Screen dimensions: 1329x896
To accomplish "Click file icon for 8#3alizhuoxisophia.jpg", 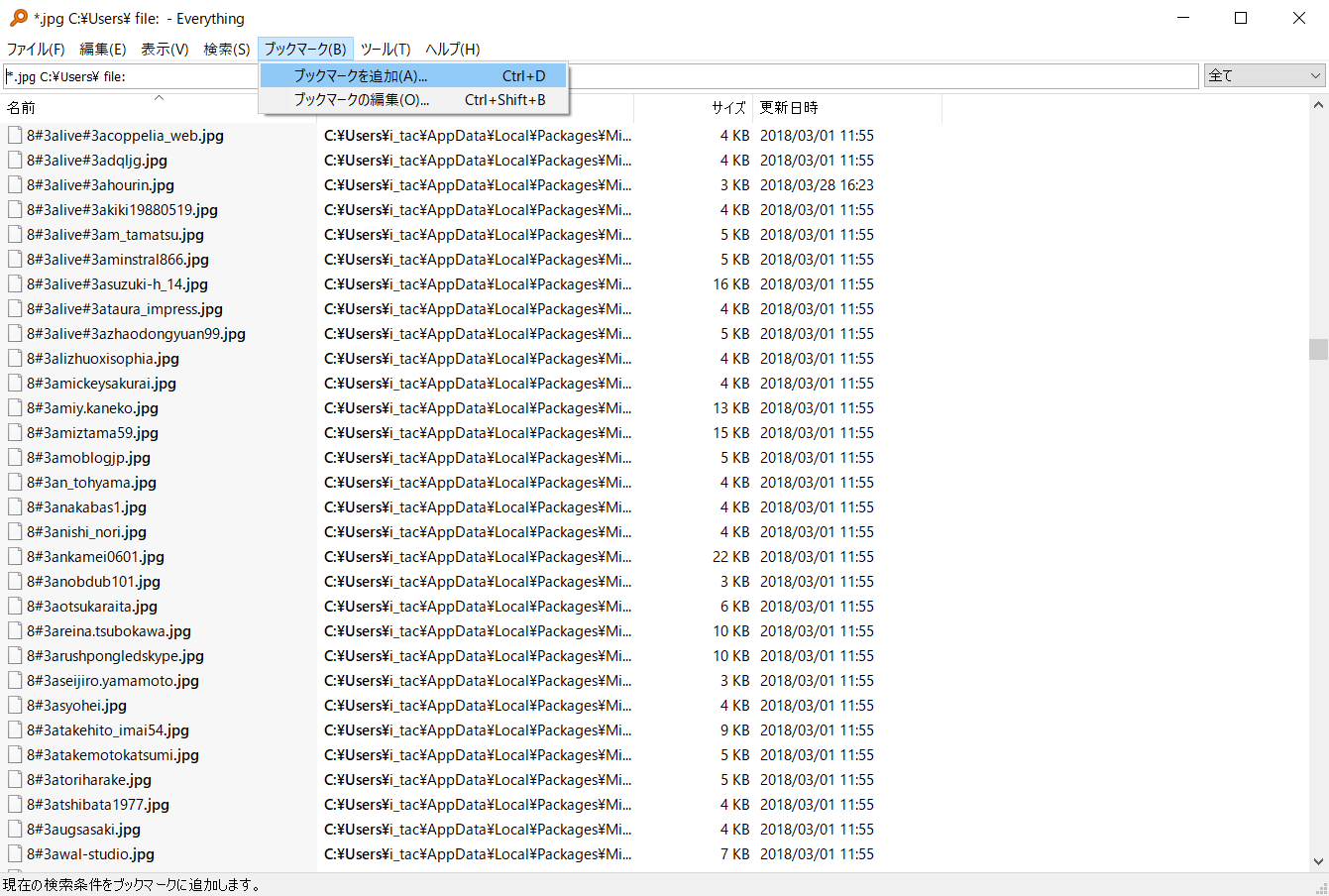I will (x=15, y=359).
